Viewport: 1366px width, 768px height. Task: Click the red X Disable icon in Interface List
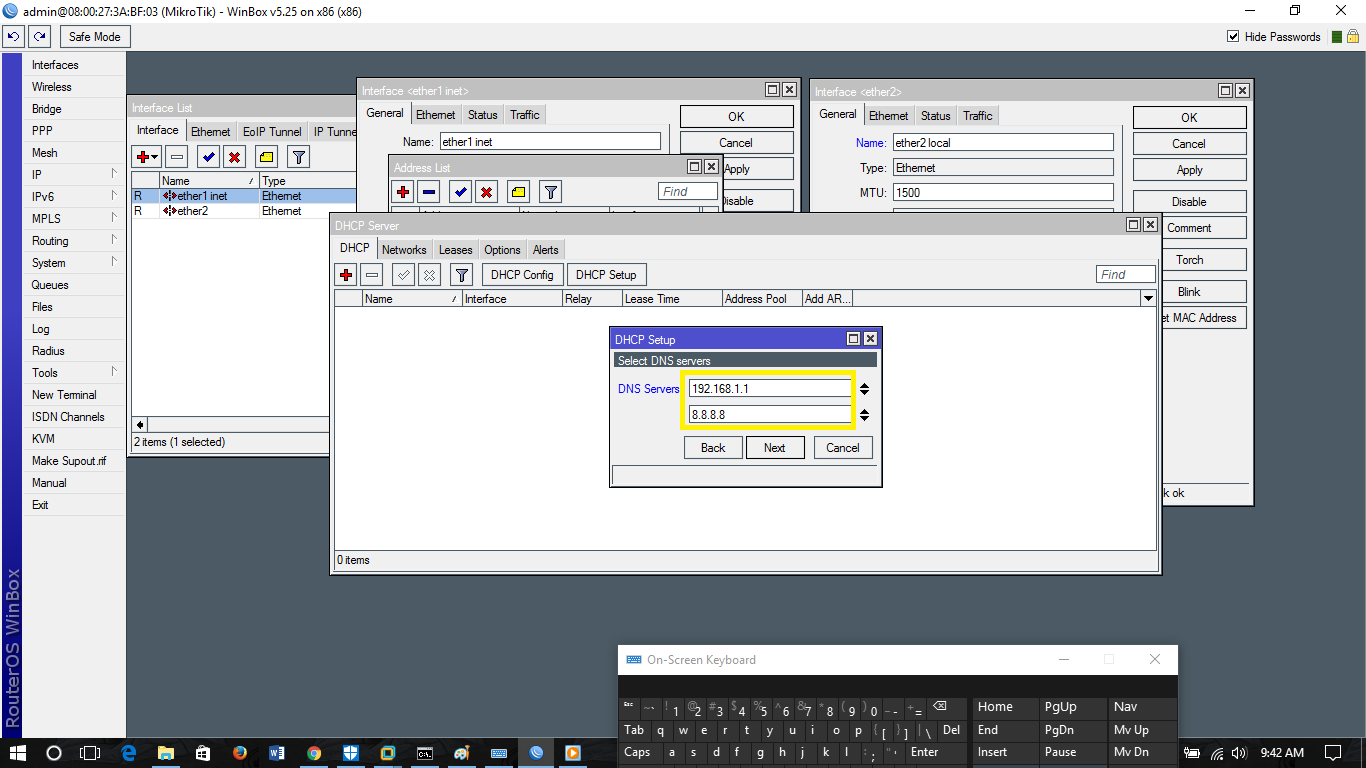(x=234, y=157)
